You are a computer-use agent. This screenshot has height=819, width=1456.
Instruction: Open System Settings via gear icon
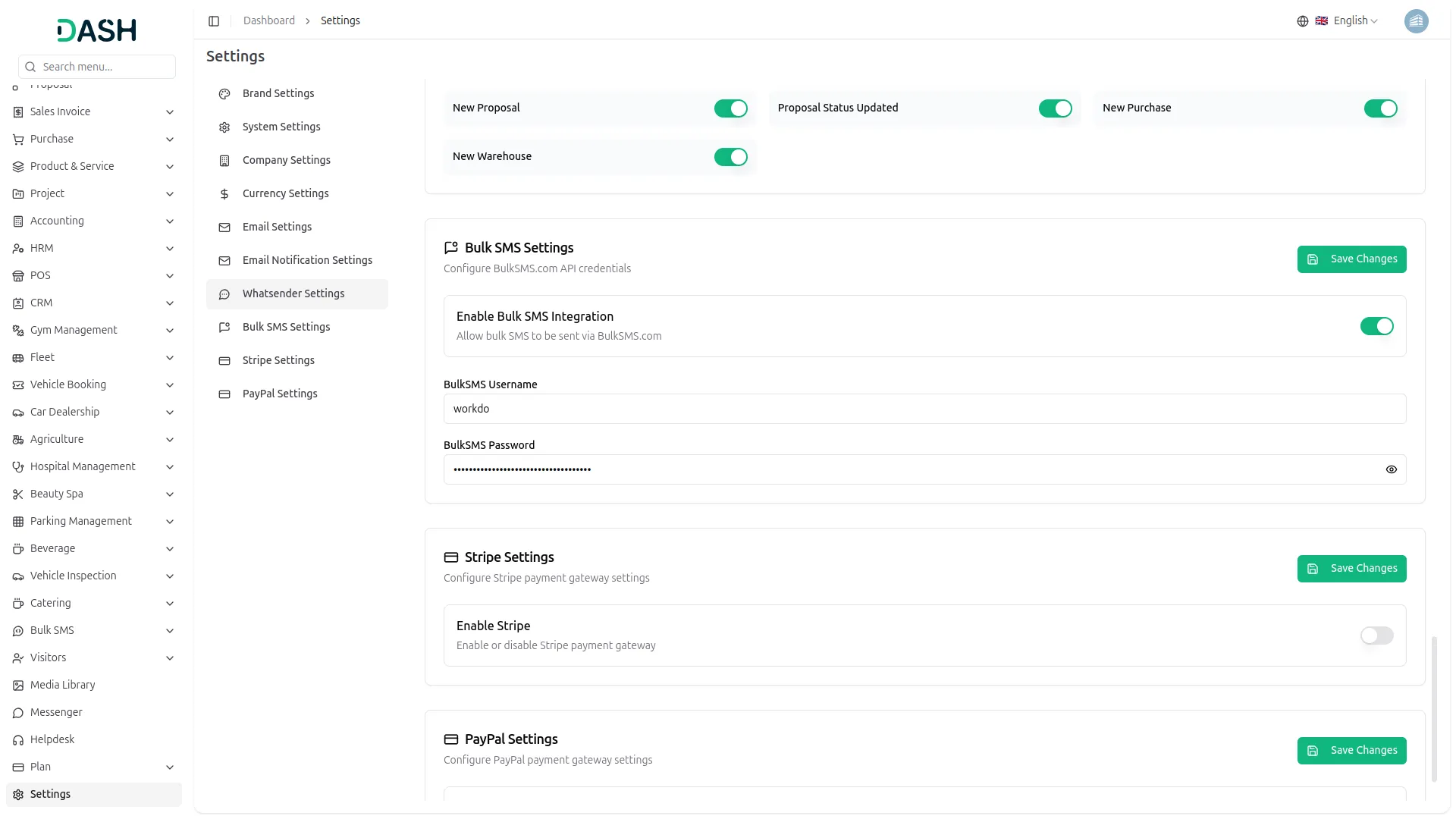click(x=224, y=127)
